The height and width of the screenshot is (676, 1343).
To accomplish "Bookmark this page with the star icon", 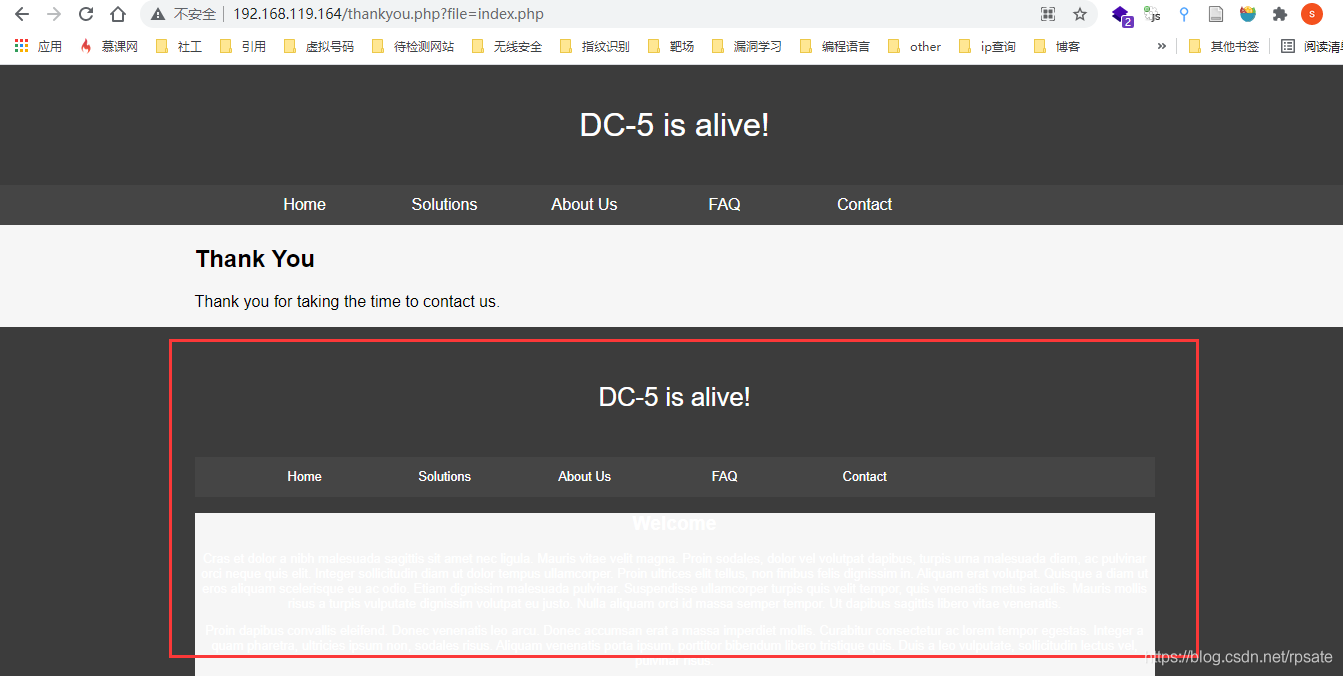I will pyautogui.click(x=1080, y=14).
